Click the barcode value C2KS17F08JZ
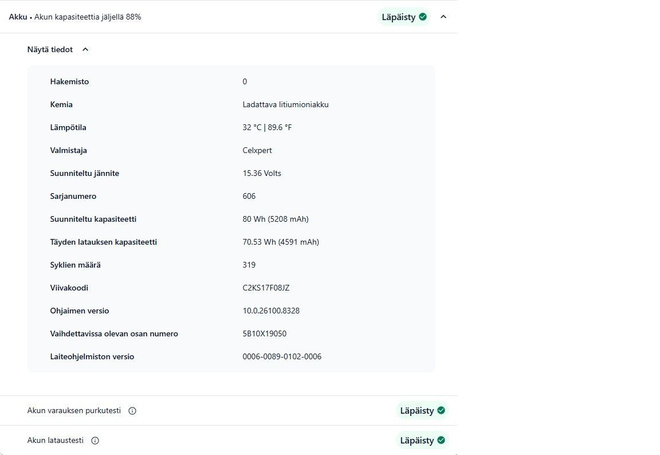 tap(266, 288)
